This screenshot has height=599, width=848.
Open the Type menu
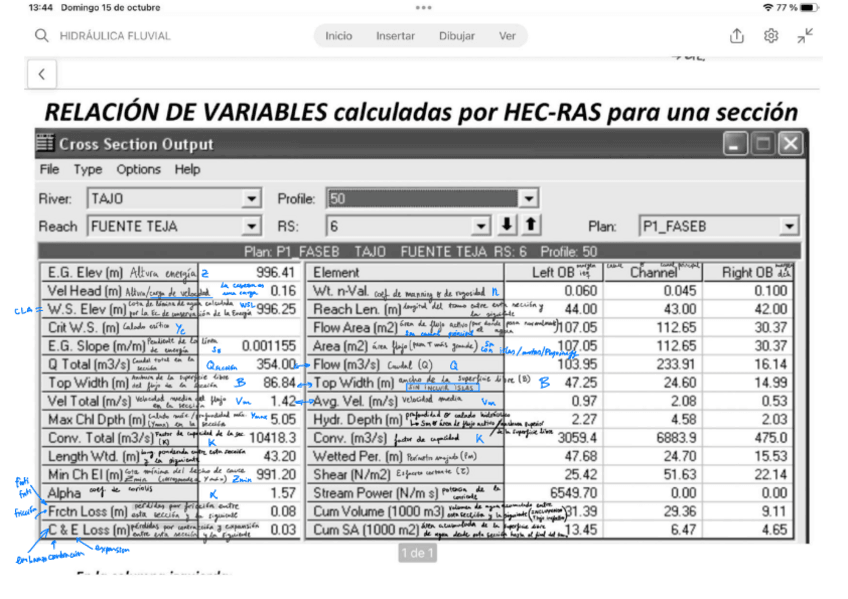[x=88, y=169]
